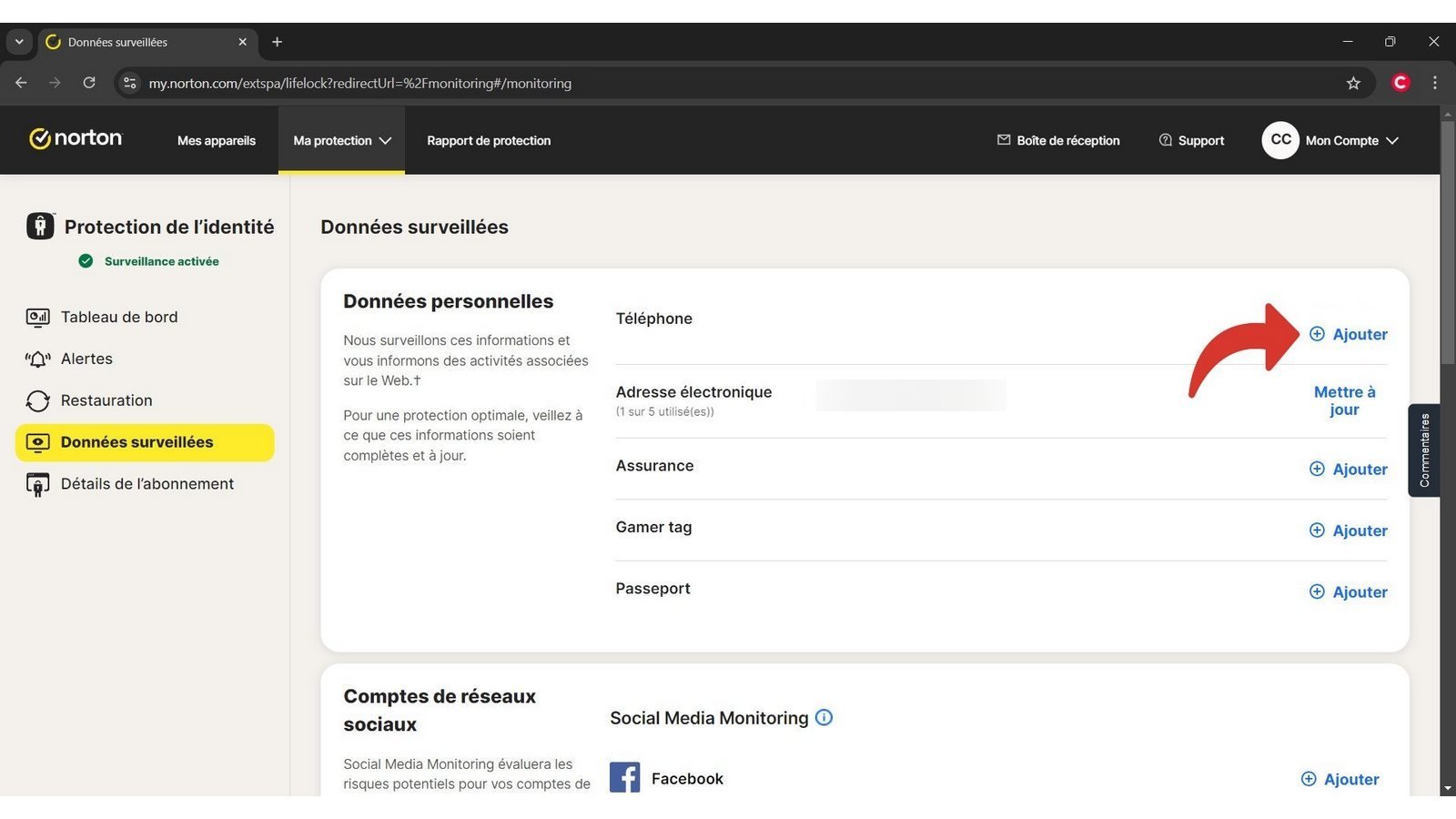Click the Données personnelles heading

pos(448,301)
